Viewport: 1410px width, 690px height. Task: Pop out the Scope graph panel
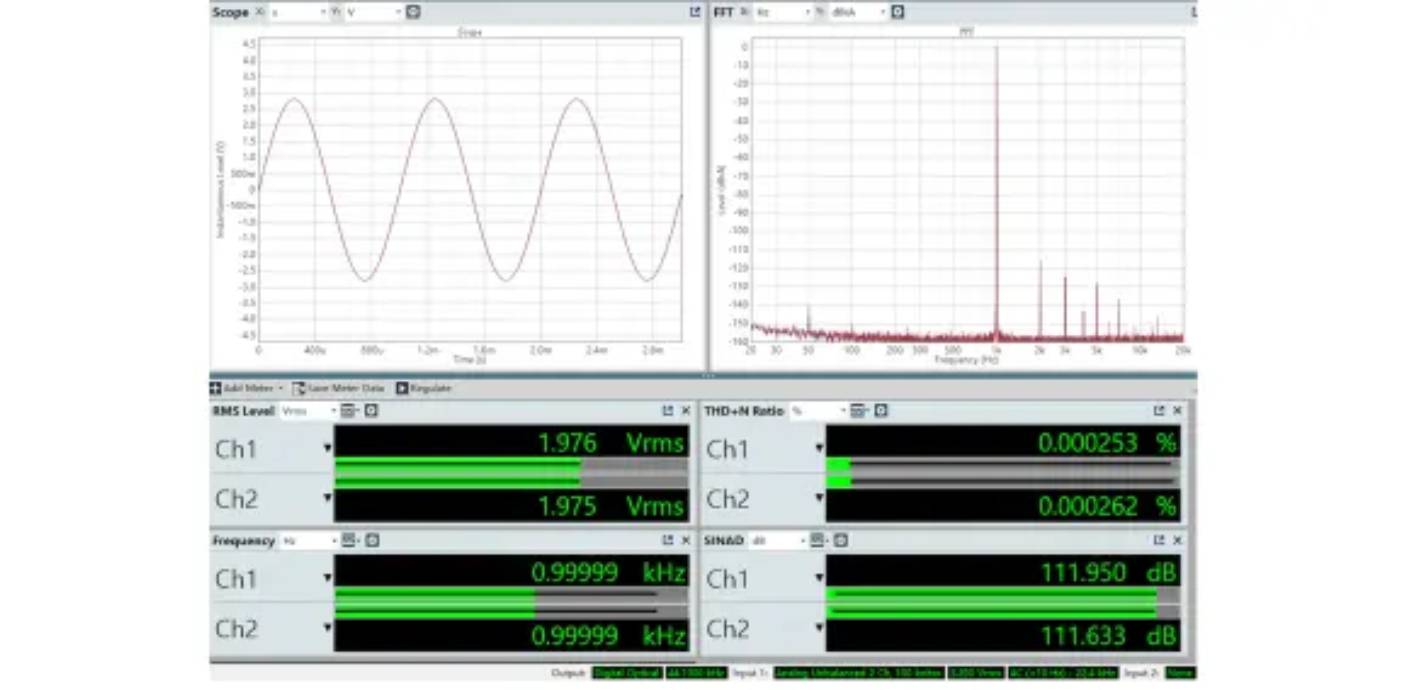tap(695, 12)
